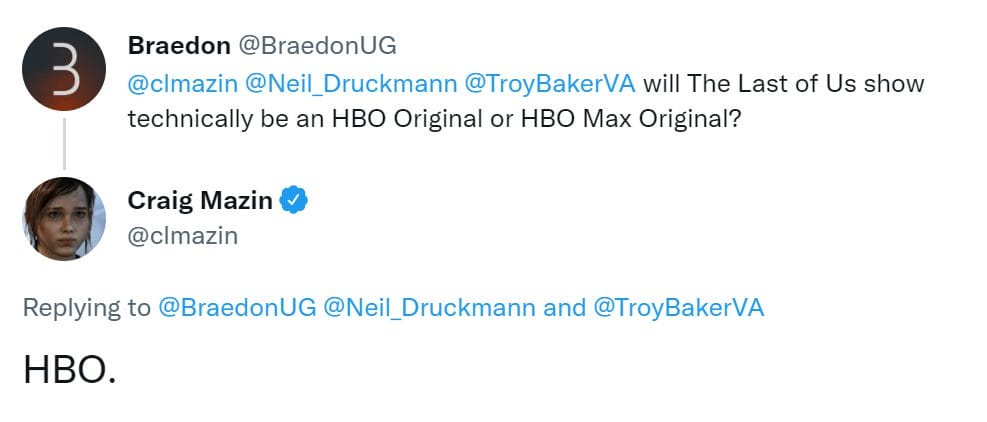Screen dimensions: 987x422
Task: Click the thread line connecting both avatars
Action: coord(63,143)
